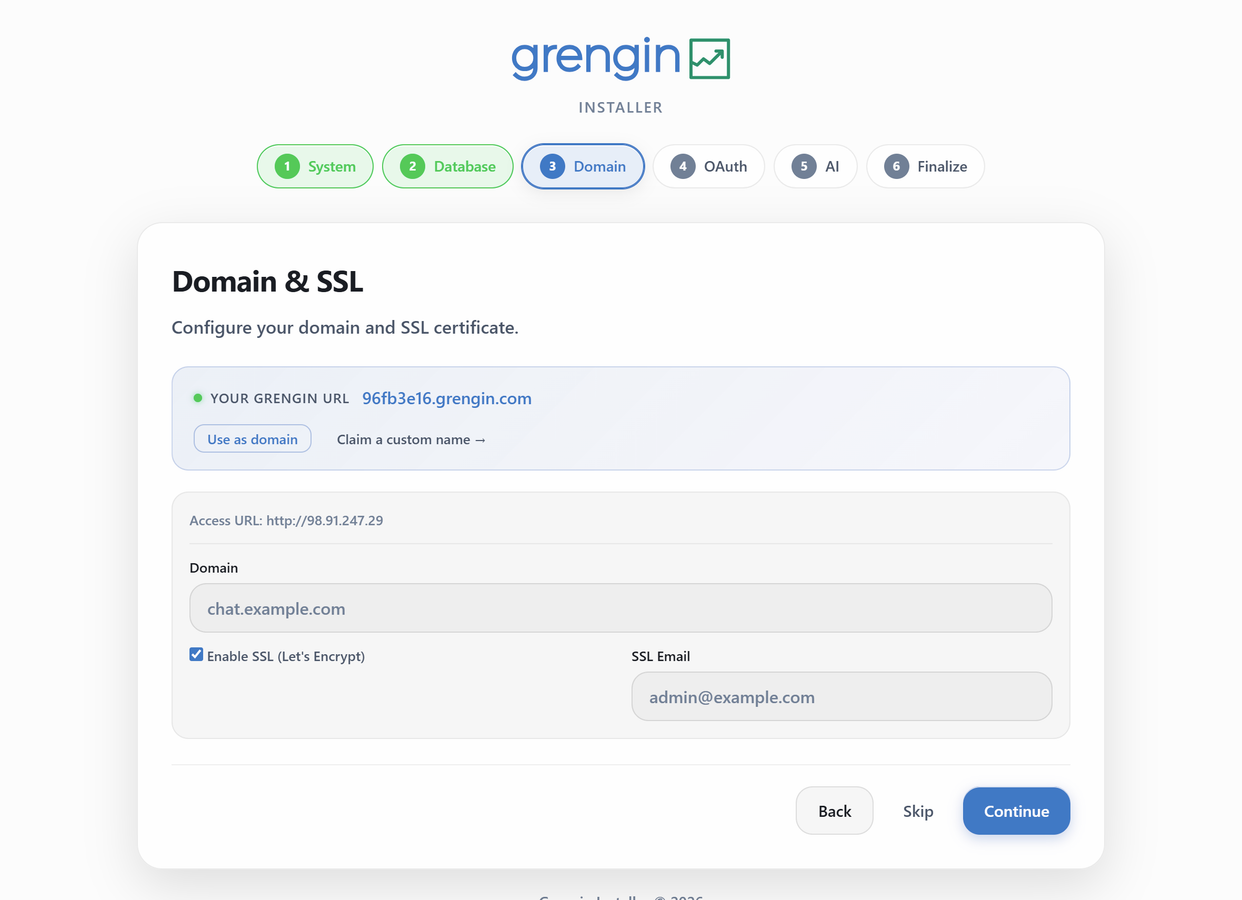1242x900 pixels.
Task: Click the Domain & SSL heading
Action: 267,282
